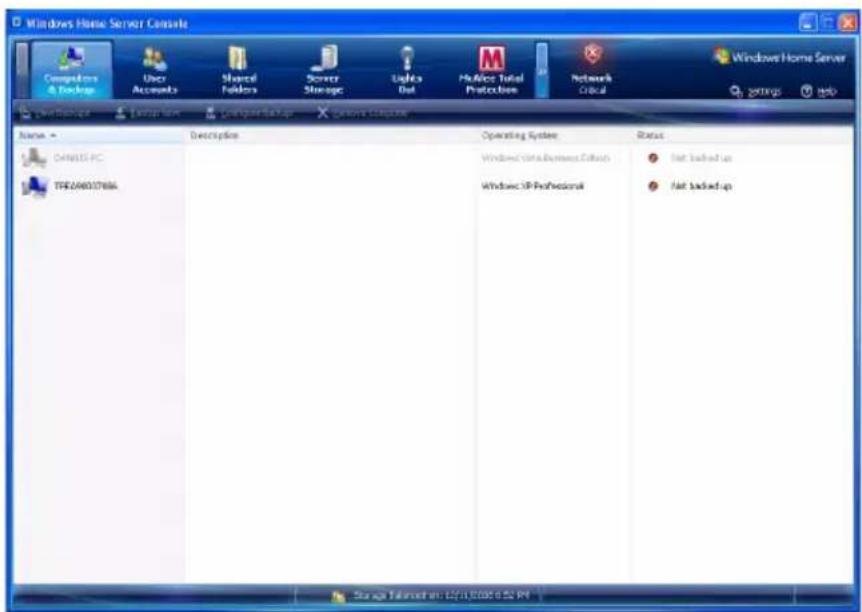Screen dimensions: 862x612
Task: Go to the Server Storage tab
Action: point(323,70)
